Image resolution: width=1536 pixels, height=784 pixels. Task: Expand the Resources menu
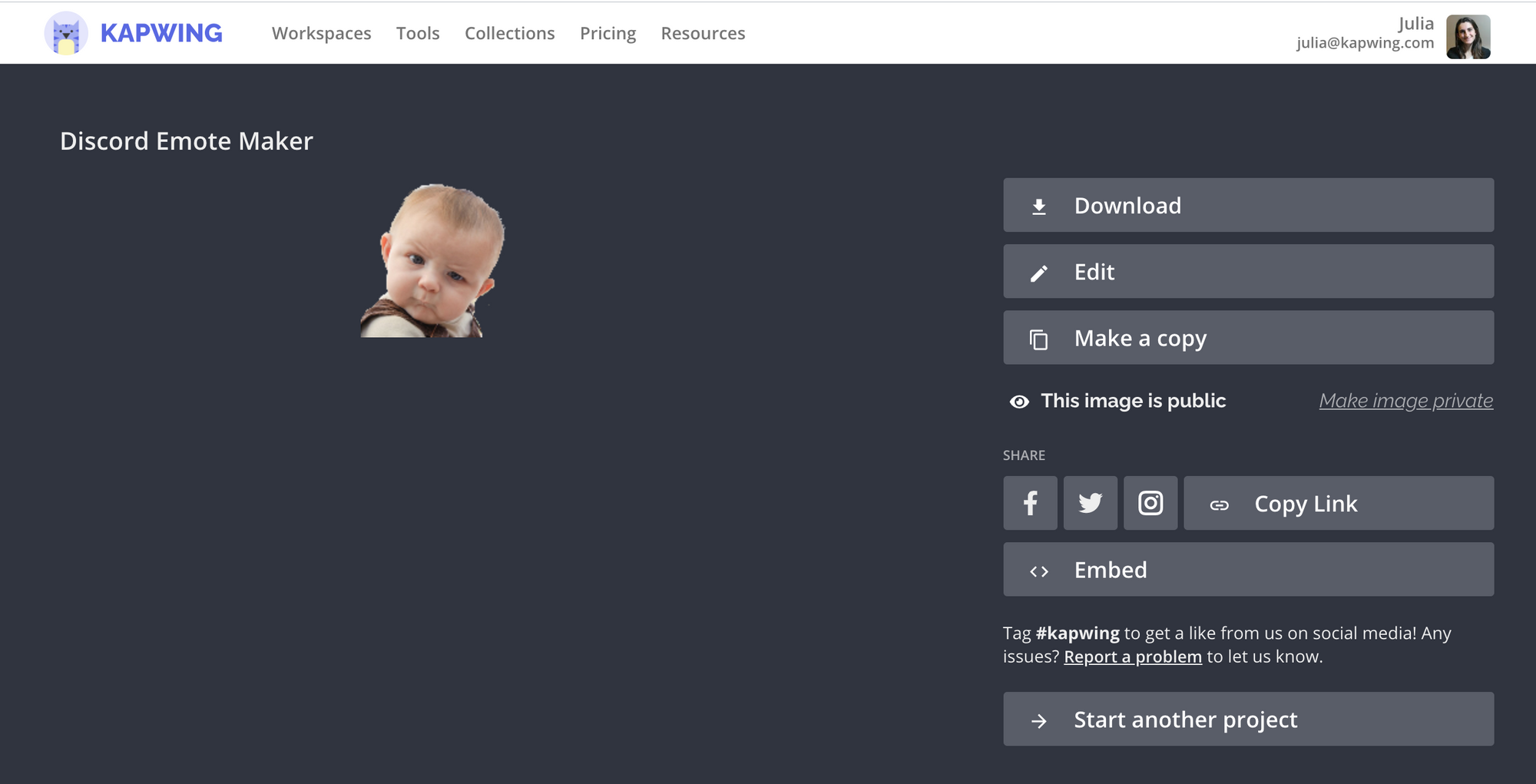(703, 34)
